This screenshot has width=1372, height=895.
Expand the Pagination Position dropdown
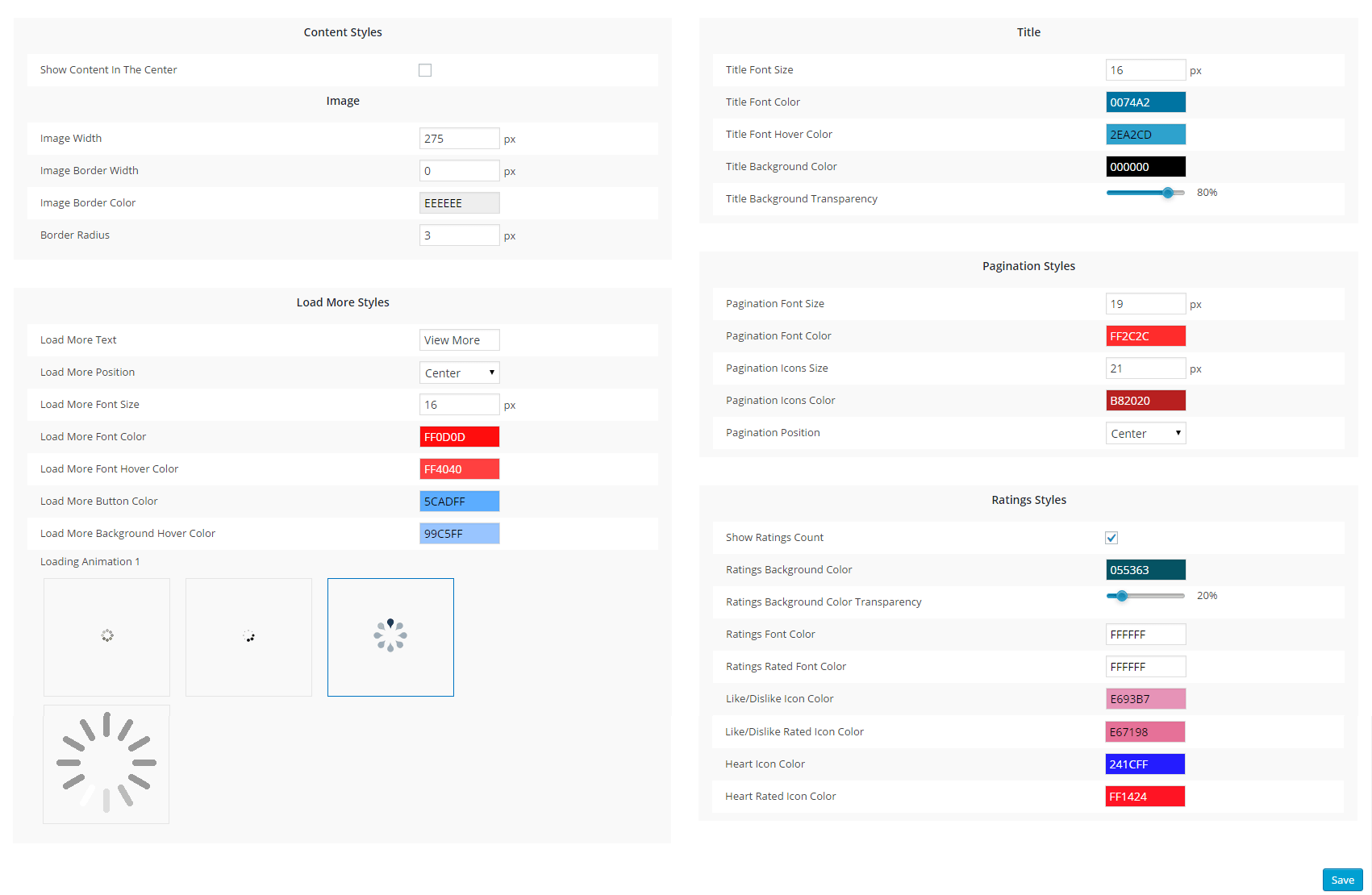click(x=1145, y=434)
